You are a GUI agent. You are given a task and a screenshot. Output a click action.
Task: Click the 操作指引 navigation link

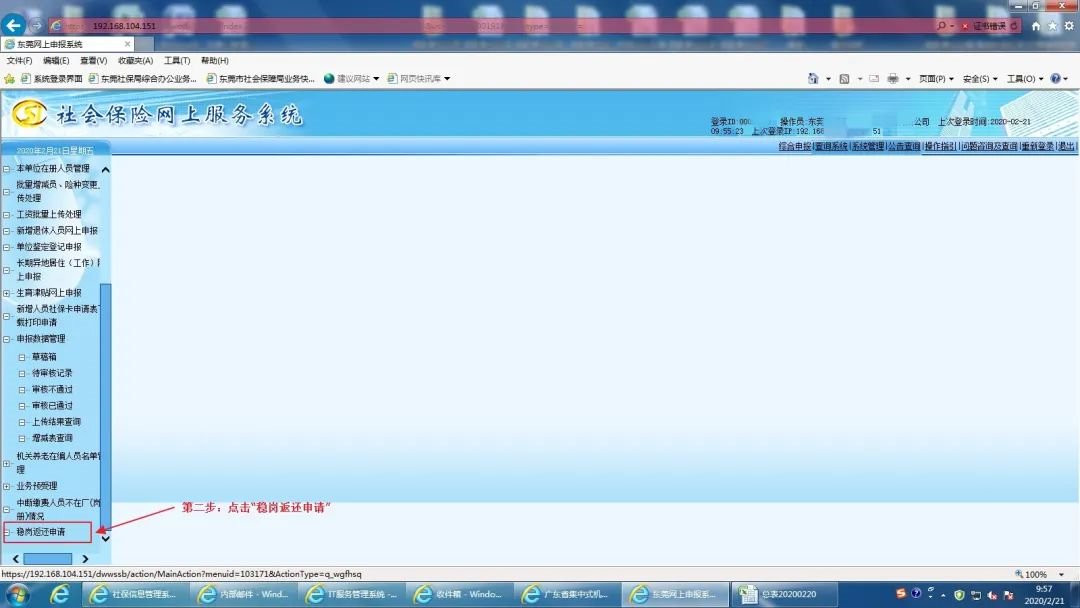[940, 146]
